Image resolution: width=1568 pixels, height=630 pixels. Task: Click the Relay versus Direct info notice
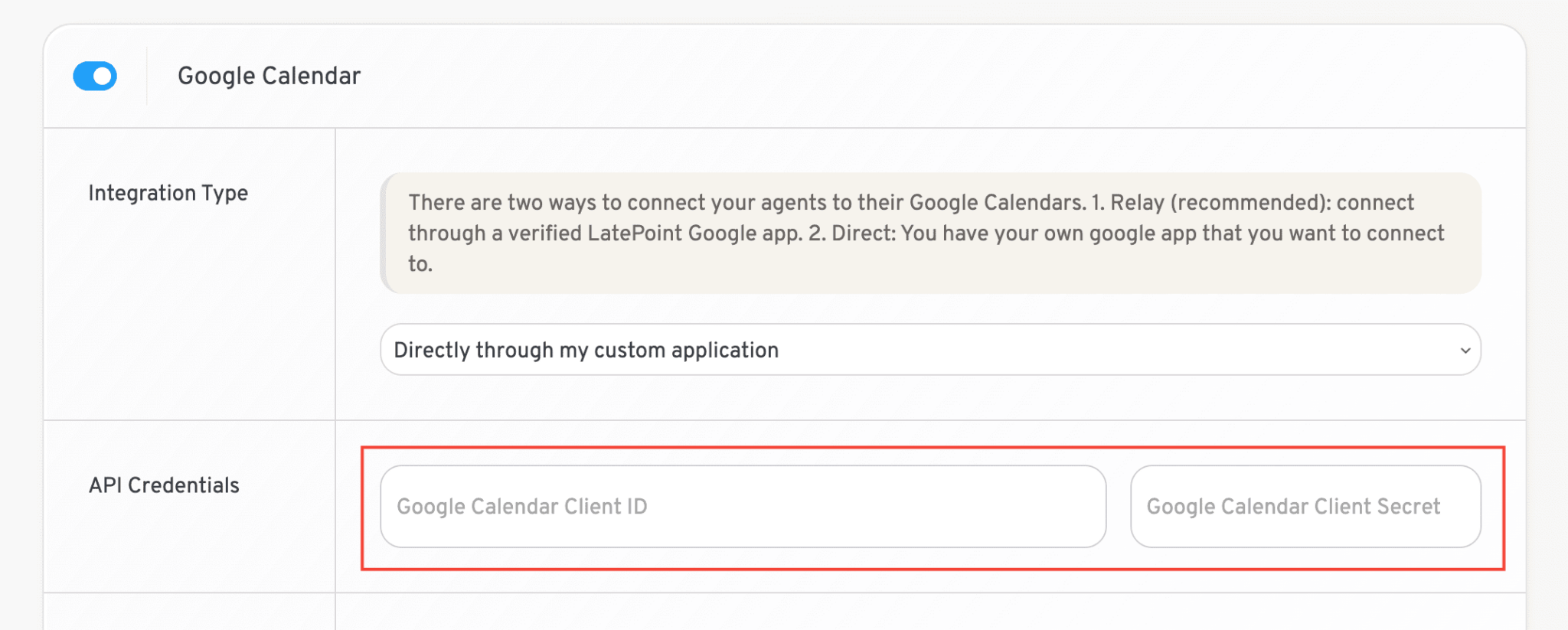click(x=930, y=233)
